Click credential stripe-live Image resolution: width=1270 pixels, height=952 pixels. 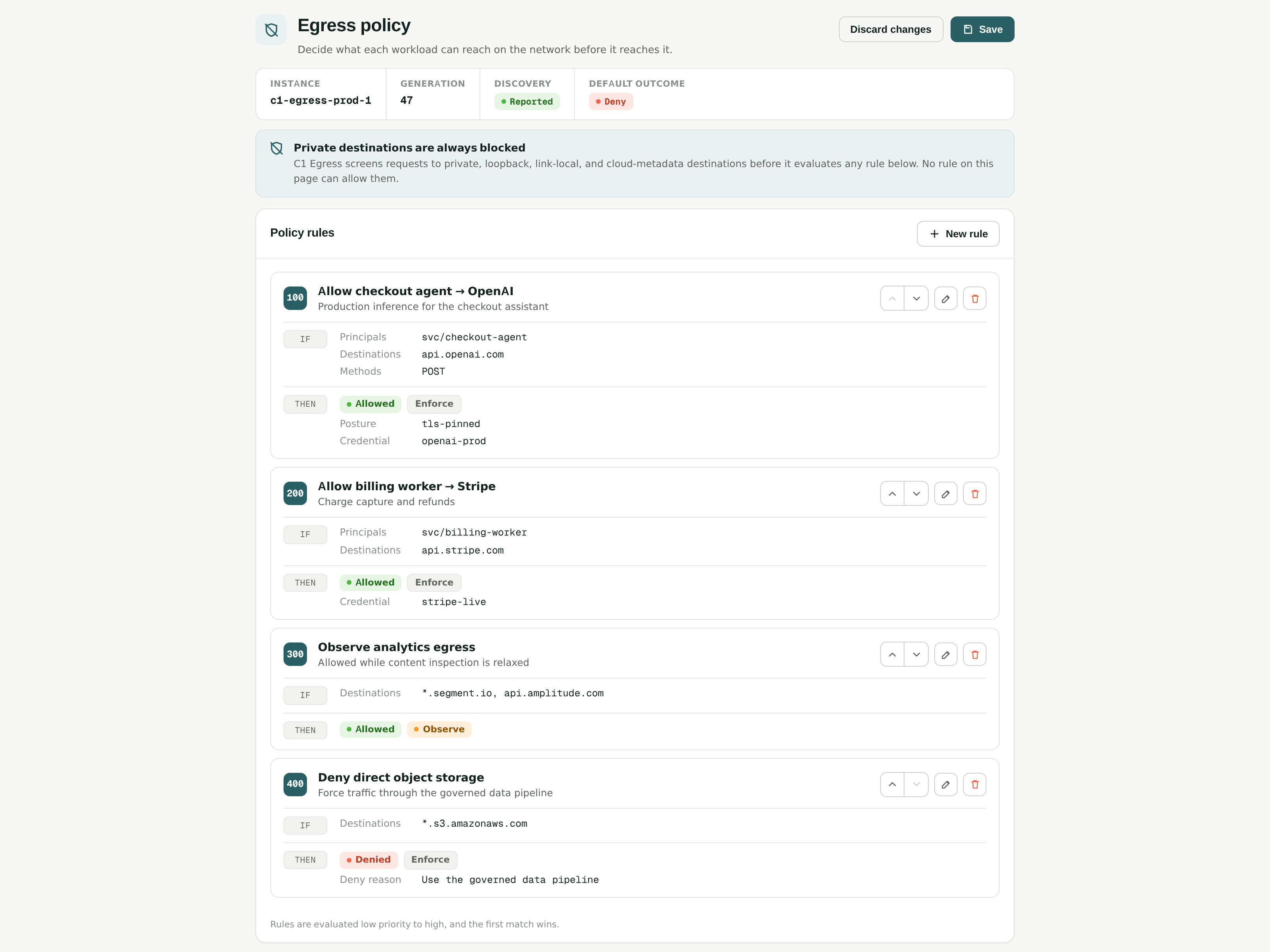coord(453,602)
